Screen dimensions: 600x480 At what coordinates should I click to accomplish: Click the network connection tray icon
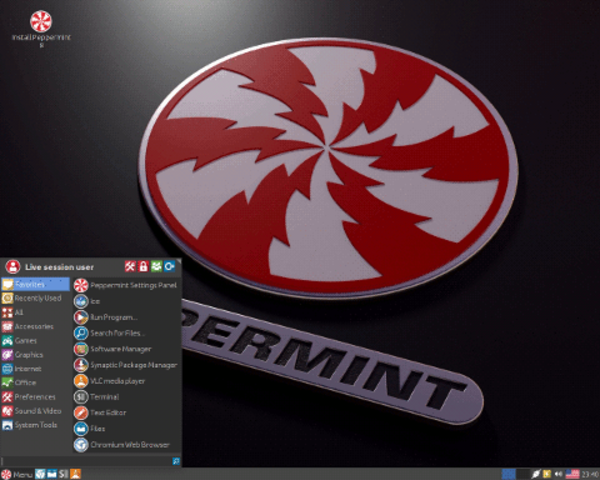click(x=536, y=474)
